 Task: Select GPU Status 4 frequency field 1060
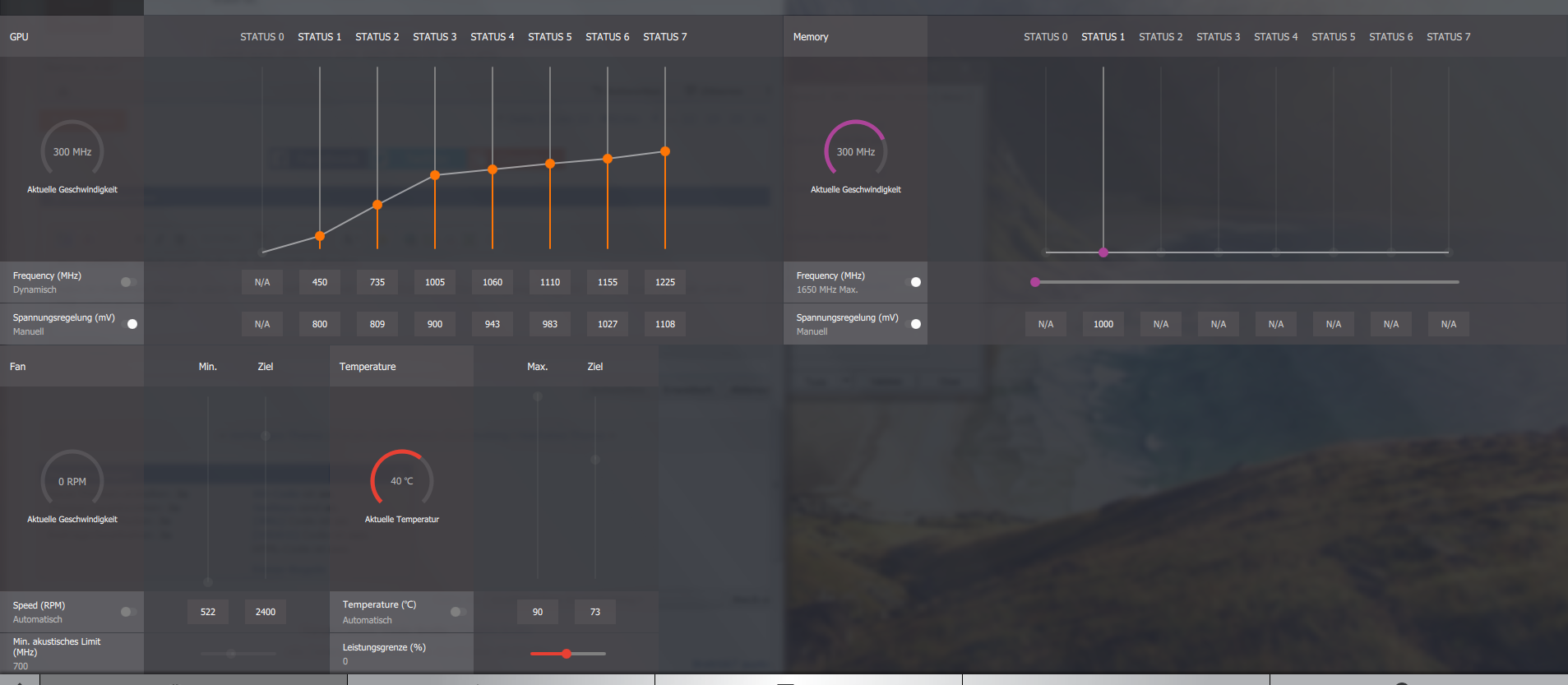pos(493,282)
